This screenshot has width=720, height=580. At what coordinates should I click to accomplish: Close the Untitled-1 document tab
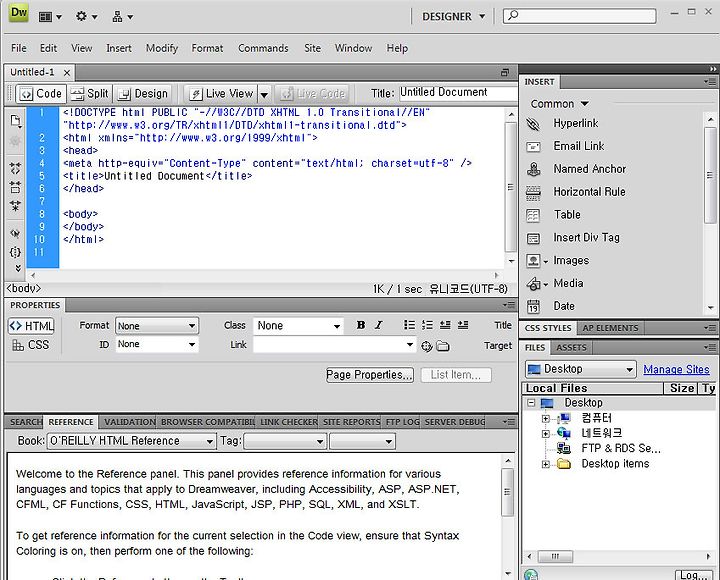tap(67, 73)
